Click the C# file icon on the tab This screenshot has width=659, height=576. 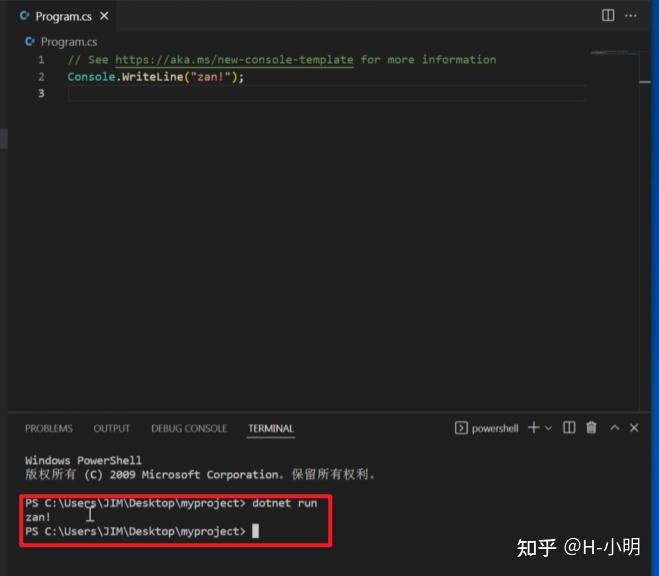(x=25, y=16)
